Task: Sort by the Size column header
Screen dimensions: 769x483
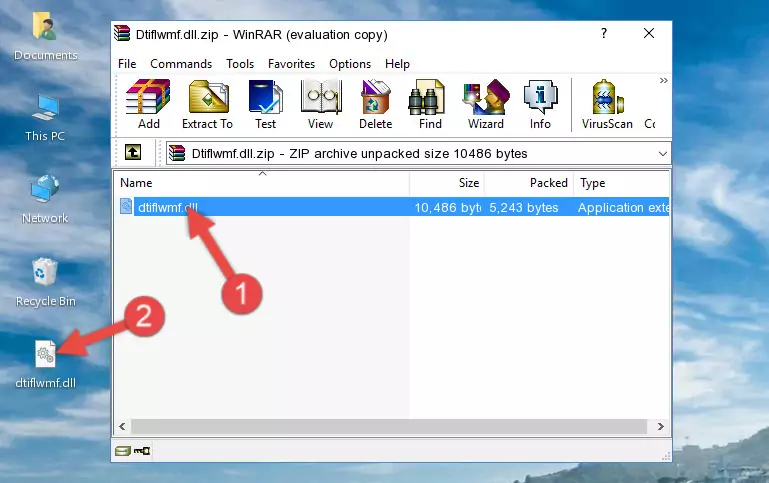Action: pyautogui.click(x=447, y=183)
